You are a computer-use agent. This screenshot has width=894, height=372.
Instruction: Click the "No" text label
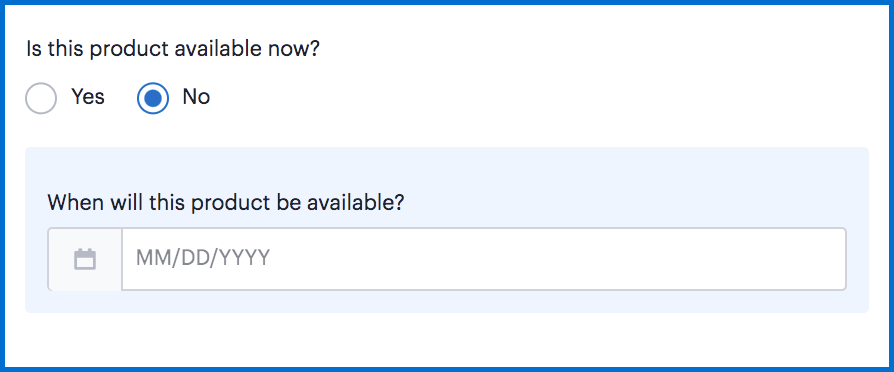[196, 97]
